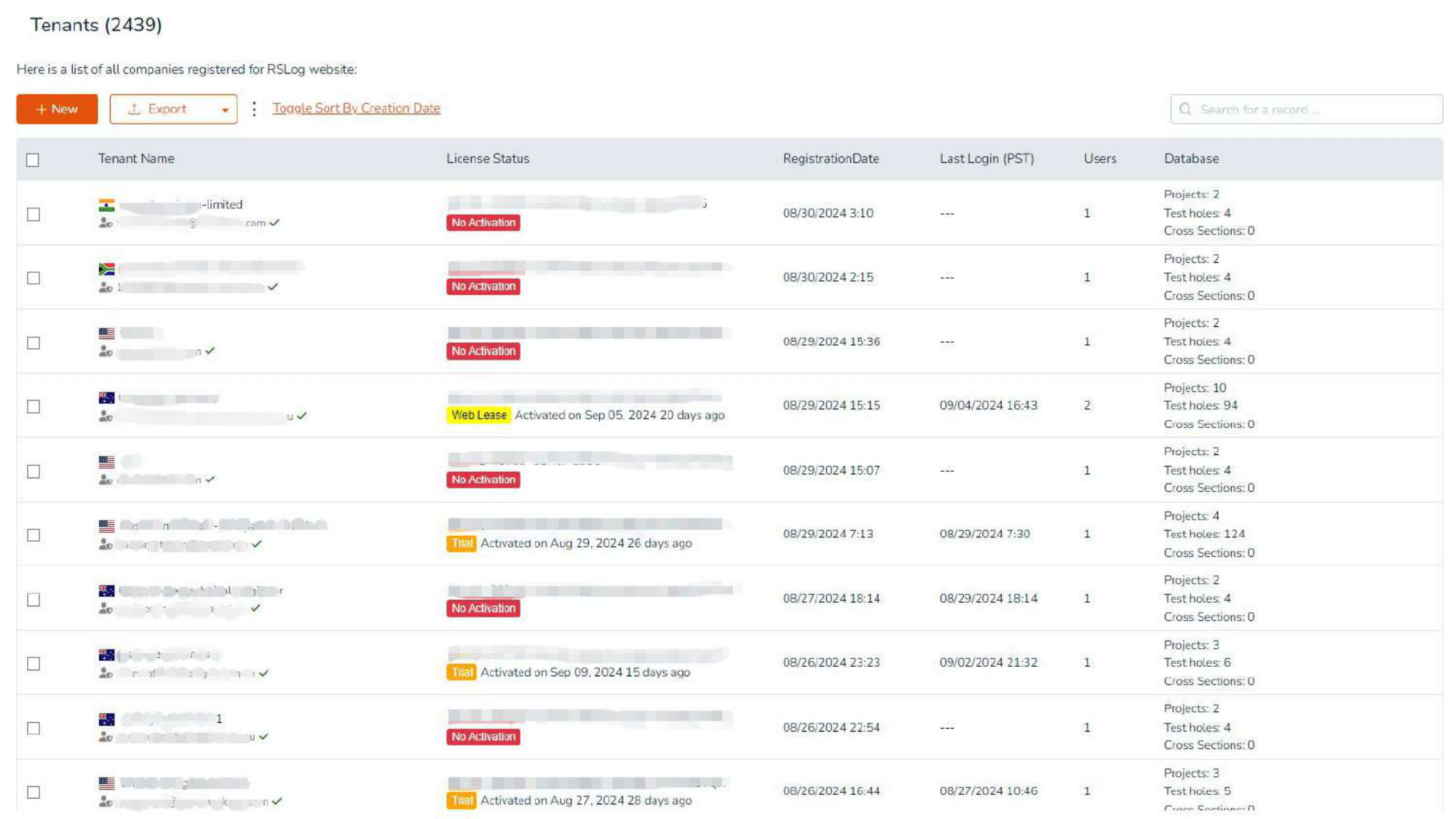Click the Last Login (PST) column header
The image size is (1456, 819).
click(986, 159)
